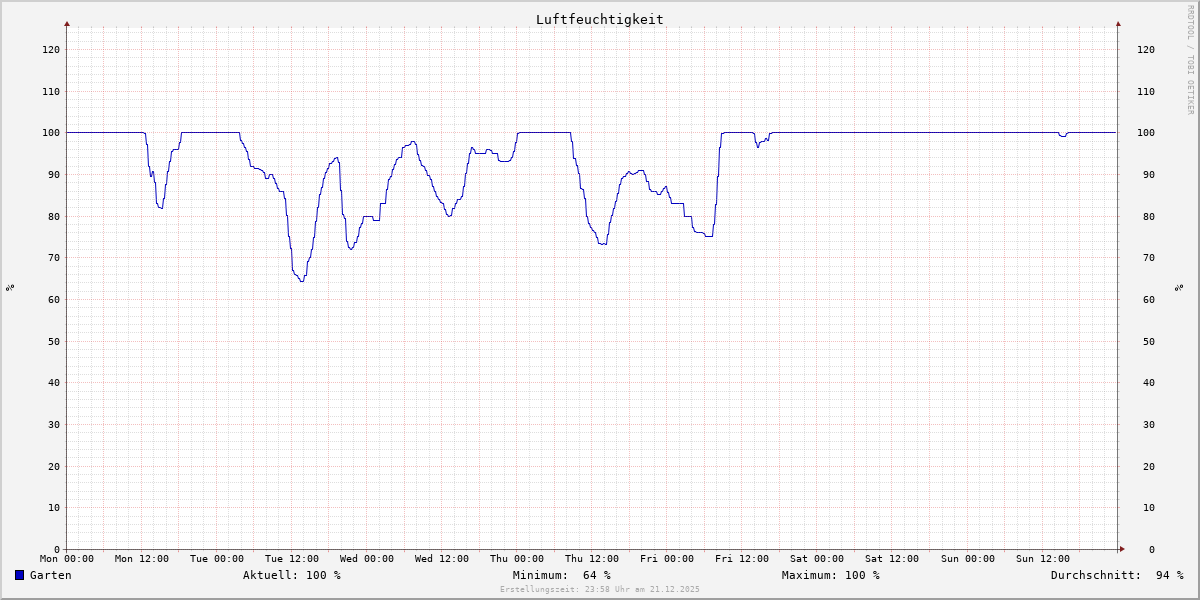Viewport: 1200px width, 600px height.
Task: Click the "Mon 00:00" time axis label
Action: [x=67, y=559]
